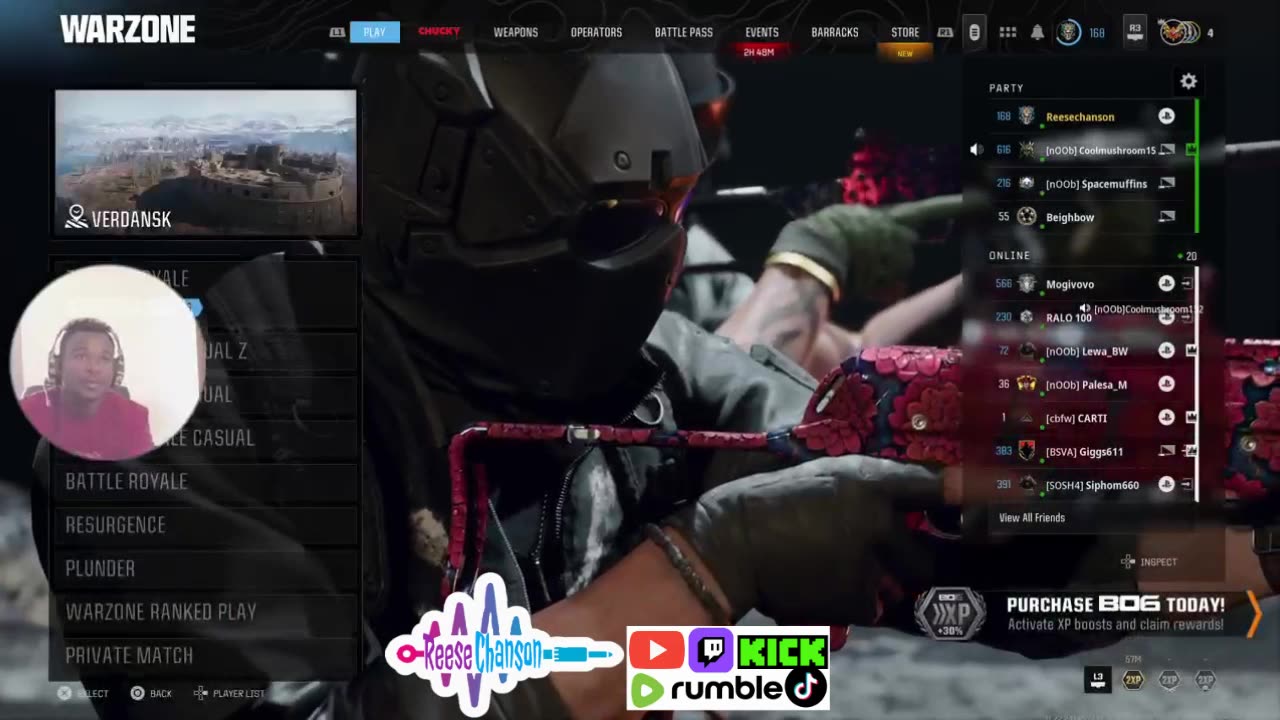Viewport: 1280px width, 720px height.
Task: Open the party emblems cluster beside 4
Action: point(1179,33)
